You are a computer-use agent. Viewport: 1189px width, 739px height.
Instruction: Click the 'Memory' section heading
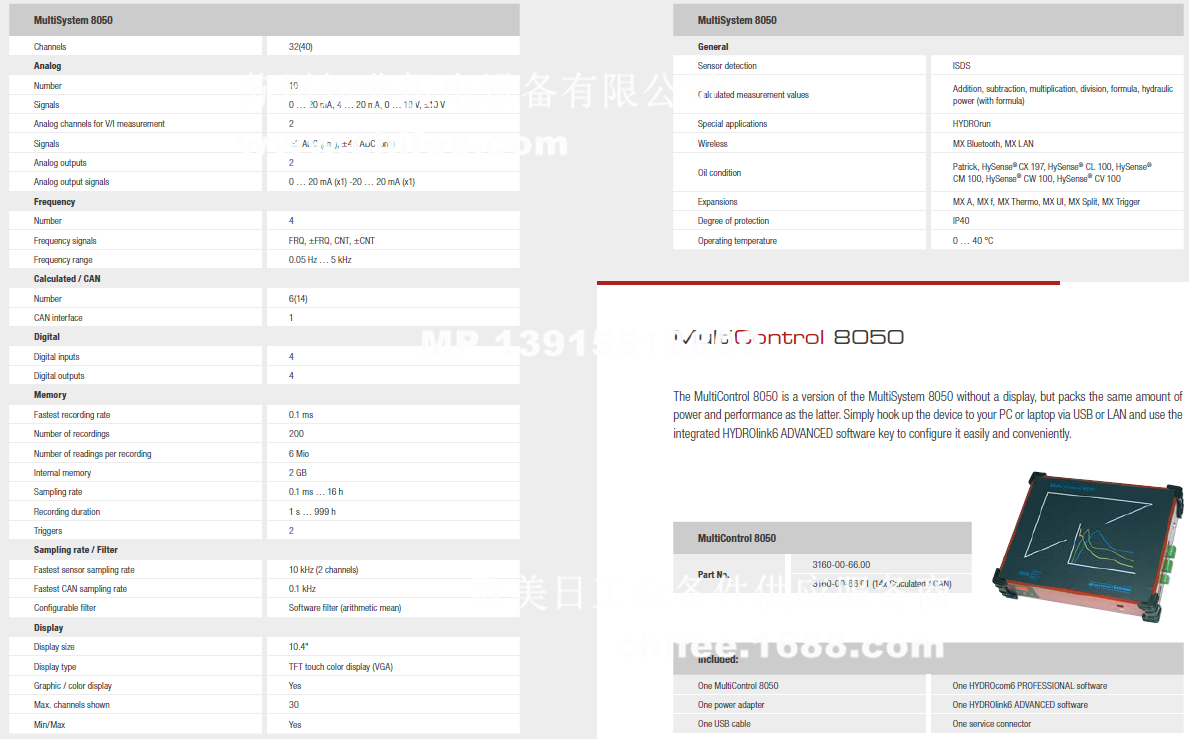[50, 395]
